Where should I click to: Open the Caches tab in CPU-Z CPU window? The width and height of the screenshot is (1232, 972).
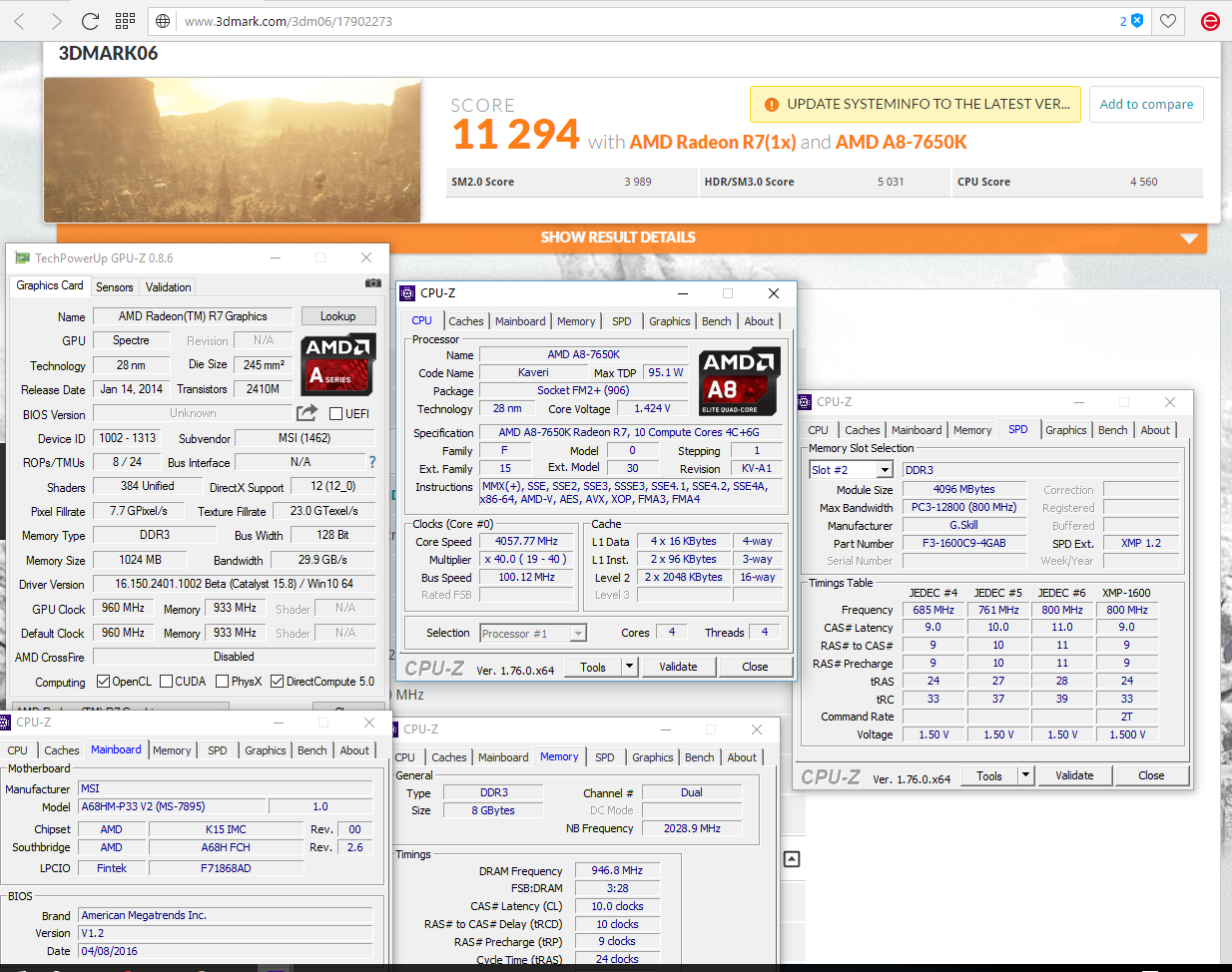point(466,321)
